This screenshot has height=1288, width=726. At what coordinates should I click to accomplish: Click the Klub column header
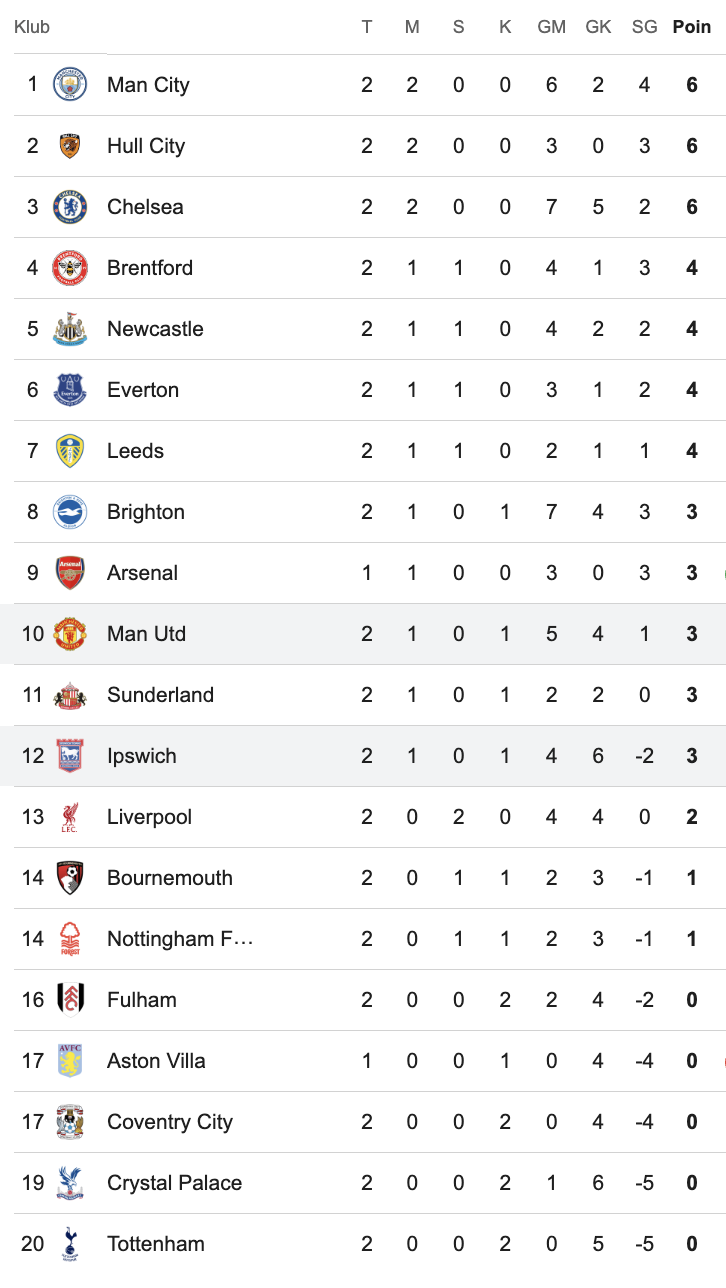32,27
